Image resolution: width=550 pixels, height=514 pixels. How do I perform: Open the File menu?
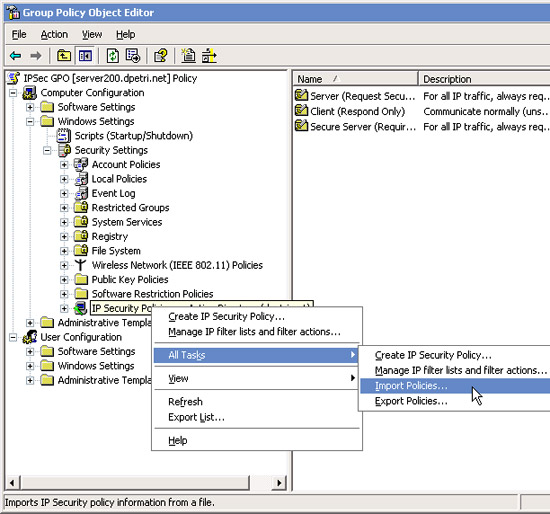coord(19,34)
